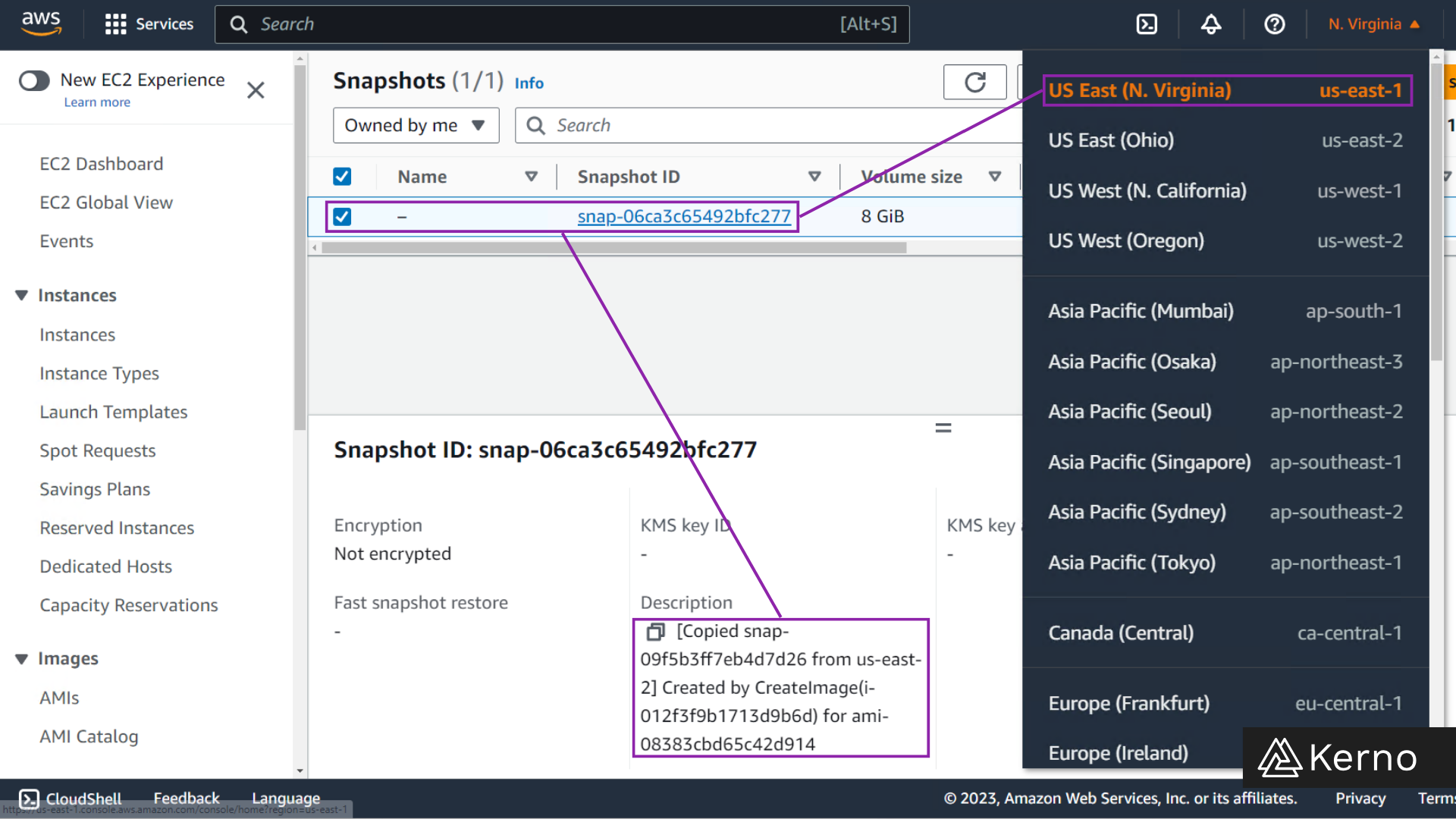Screen dimensions: 1456x819
Task: Open the Feedback link in footer
Action: [186, 798]
